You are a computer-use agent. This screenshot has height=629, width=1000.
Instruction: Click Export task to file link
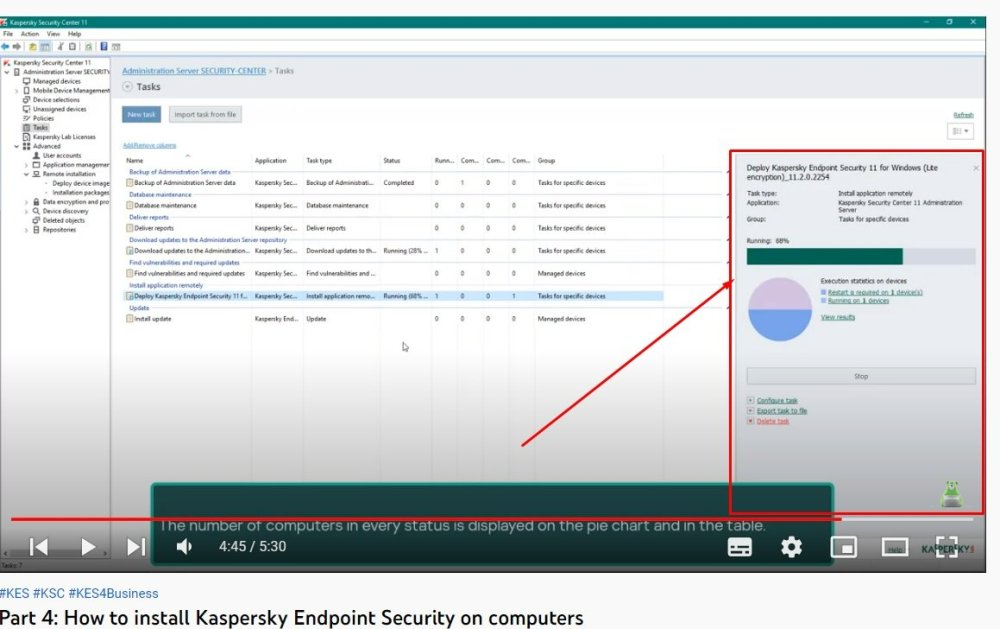[782, 411]
